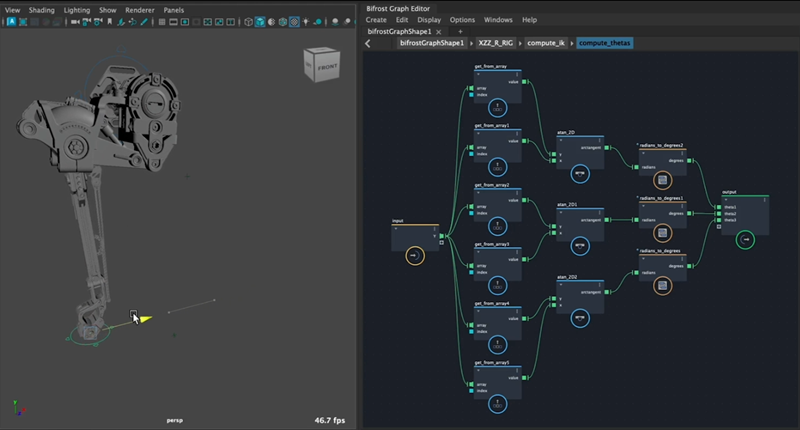Click the get_from_array3 node circle icon
This screenshot has height=430, width=800.
click(x=497, y=286)
